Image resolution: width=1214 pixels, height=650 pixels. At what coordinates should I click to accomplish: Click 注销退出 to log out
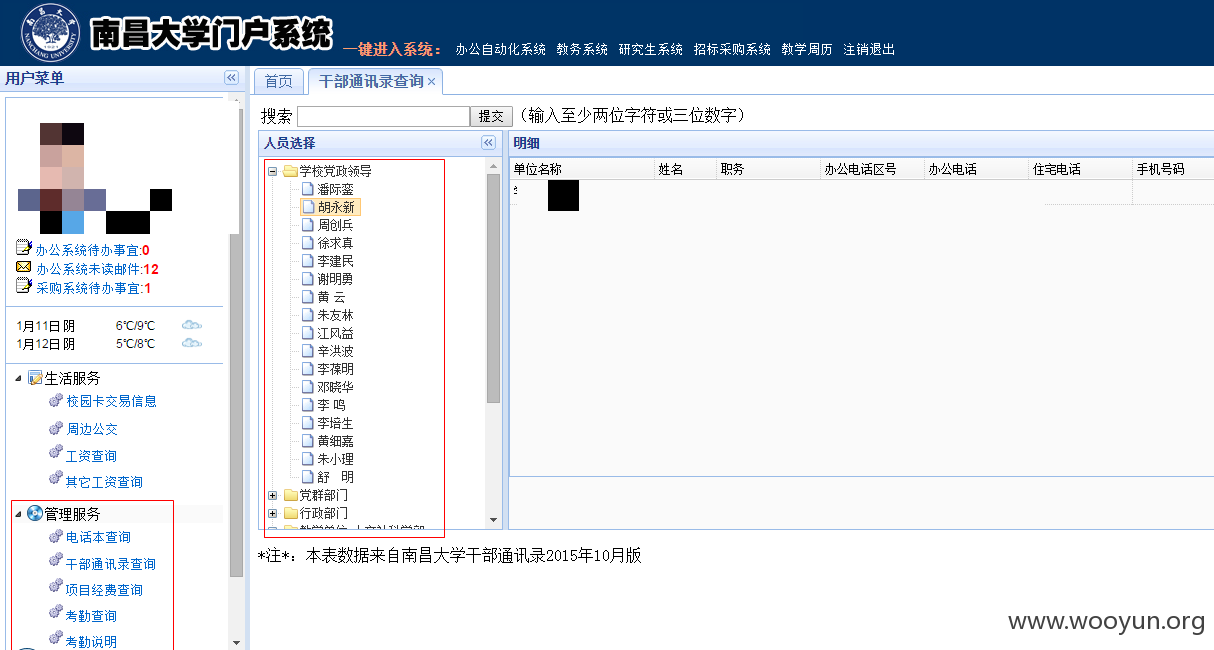(869, 49)
